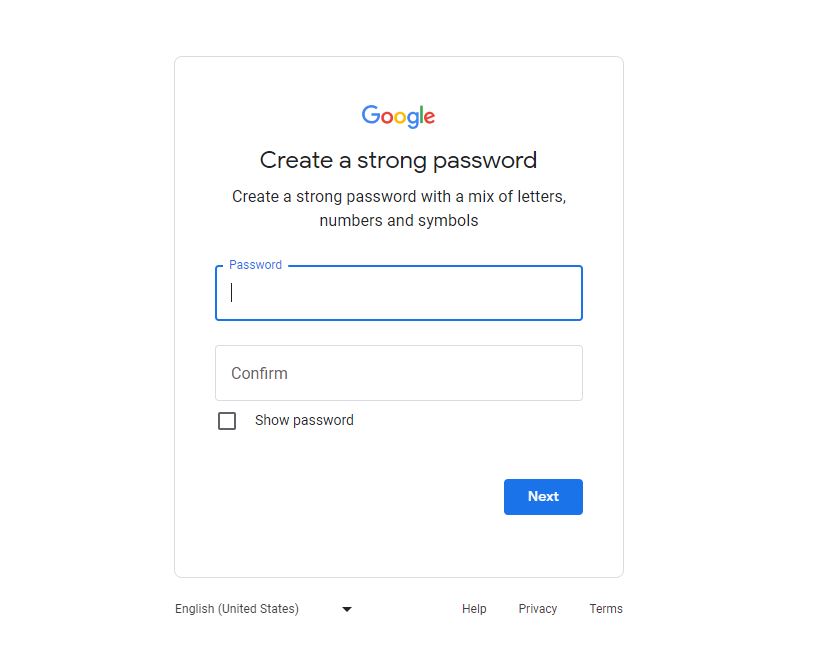Click the "Show password" label text
Screen dimensions: 825x669
click(x=304, y=420)
